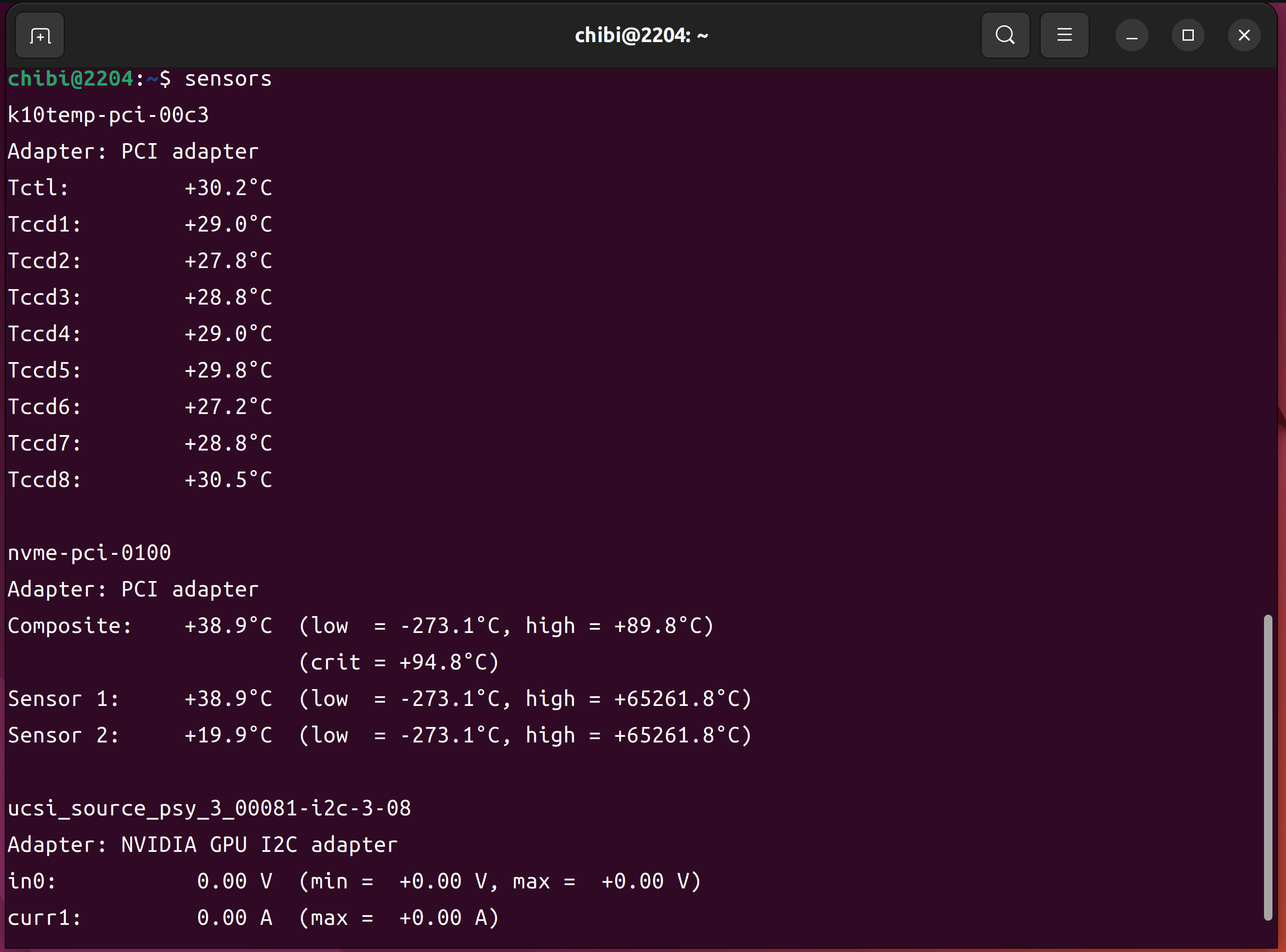The height and width of the screenshot is (952, 1286).
Task: Maximize the terminal window
Action: point(1187,36)
